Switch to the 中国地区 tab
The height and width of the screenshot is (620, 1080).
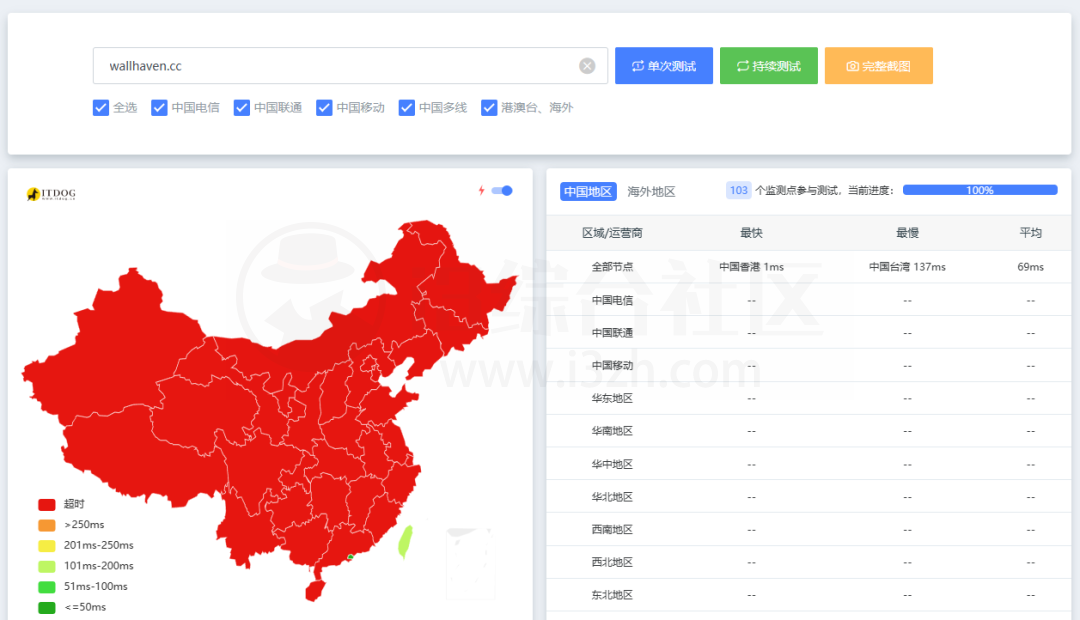[x=588, y=192]
